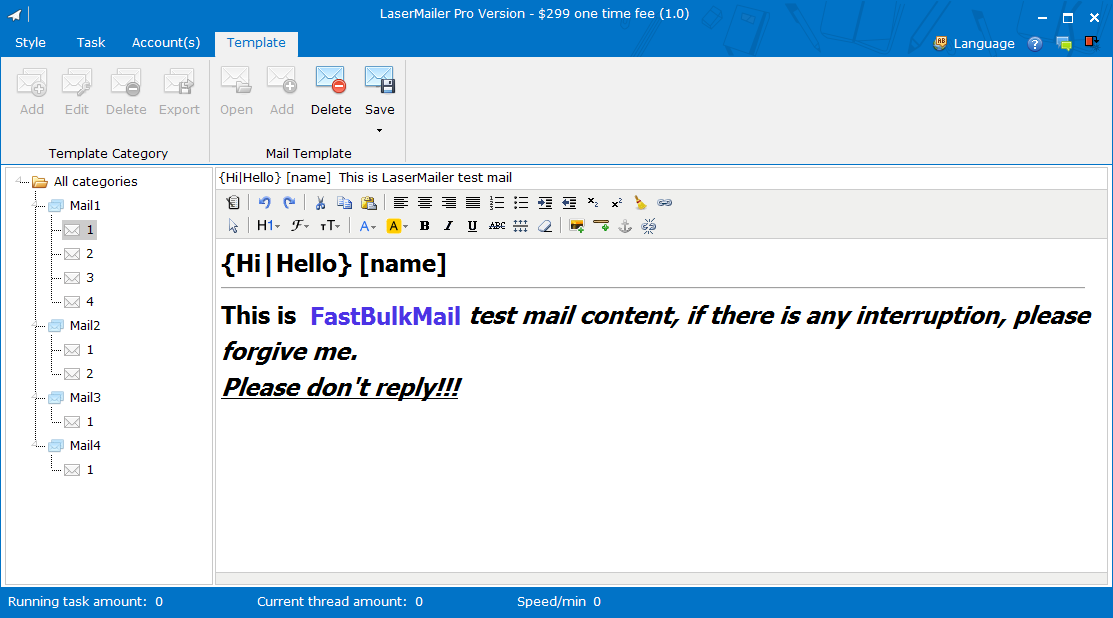The image size is (1113, 618).
Task: Click the red exit icon in header
Action: pos(1092,43)
